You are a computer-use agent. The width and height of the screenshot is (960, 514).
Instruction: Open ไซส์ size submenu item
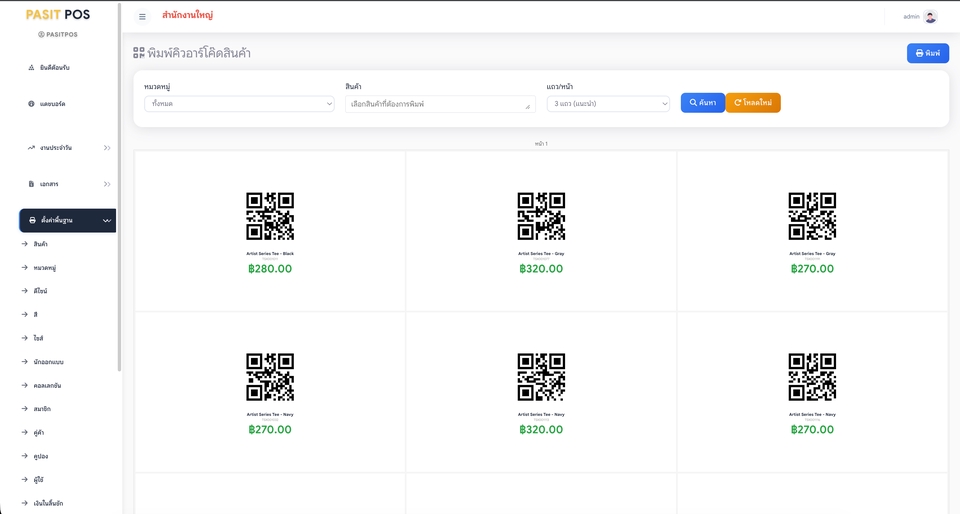click(x=38, y=338)
